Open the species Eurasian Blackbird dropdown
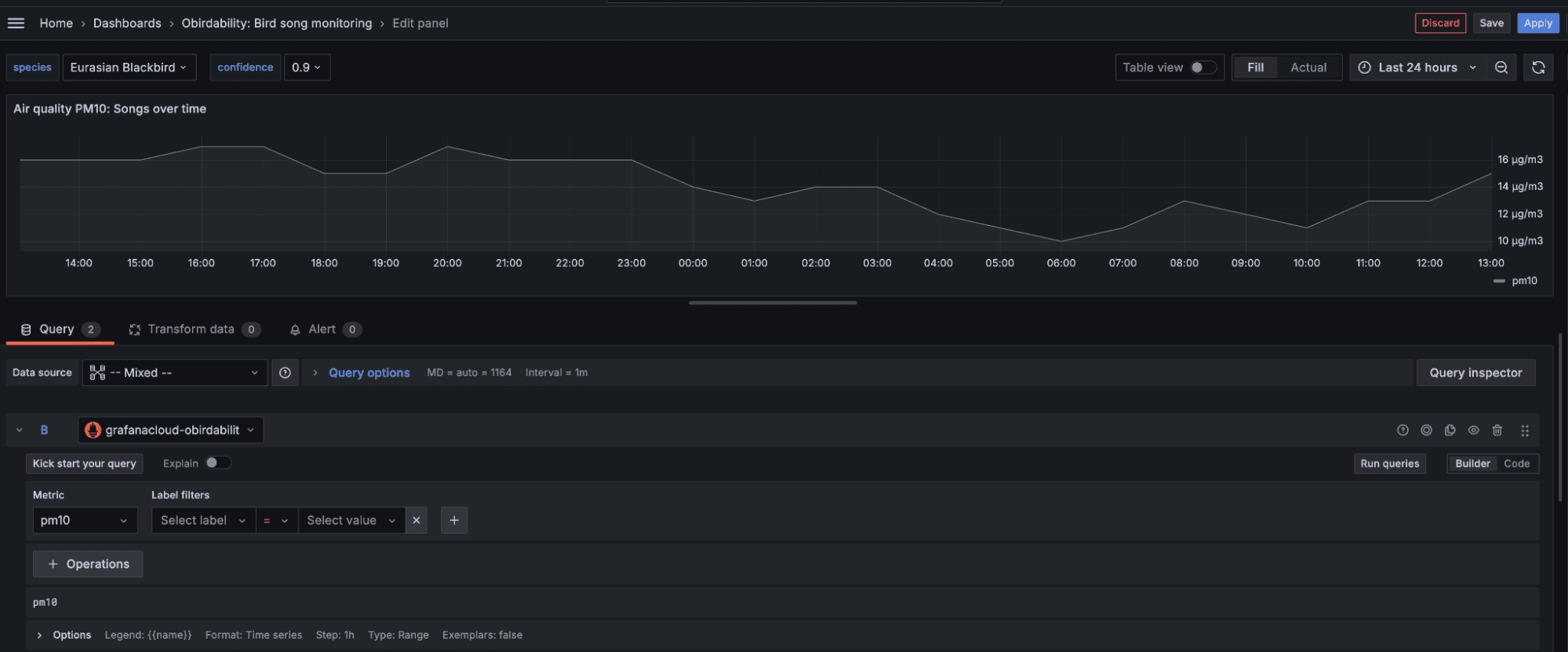This screenshot has width=1568, height=652. 129,67
